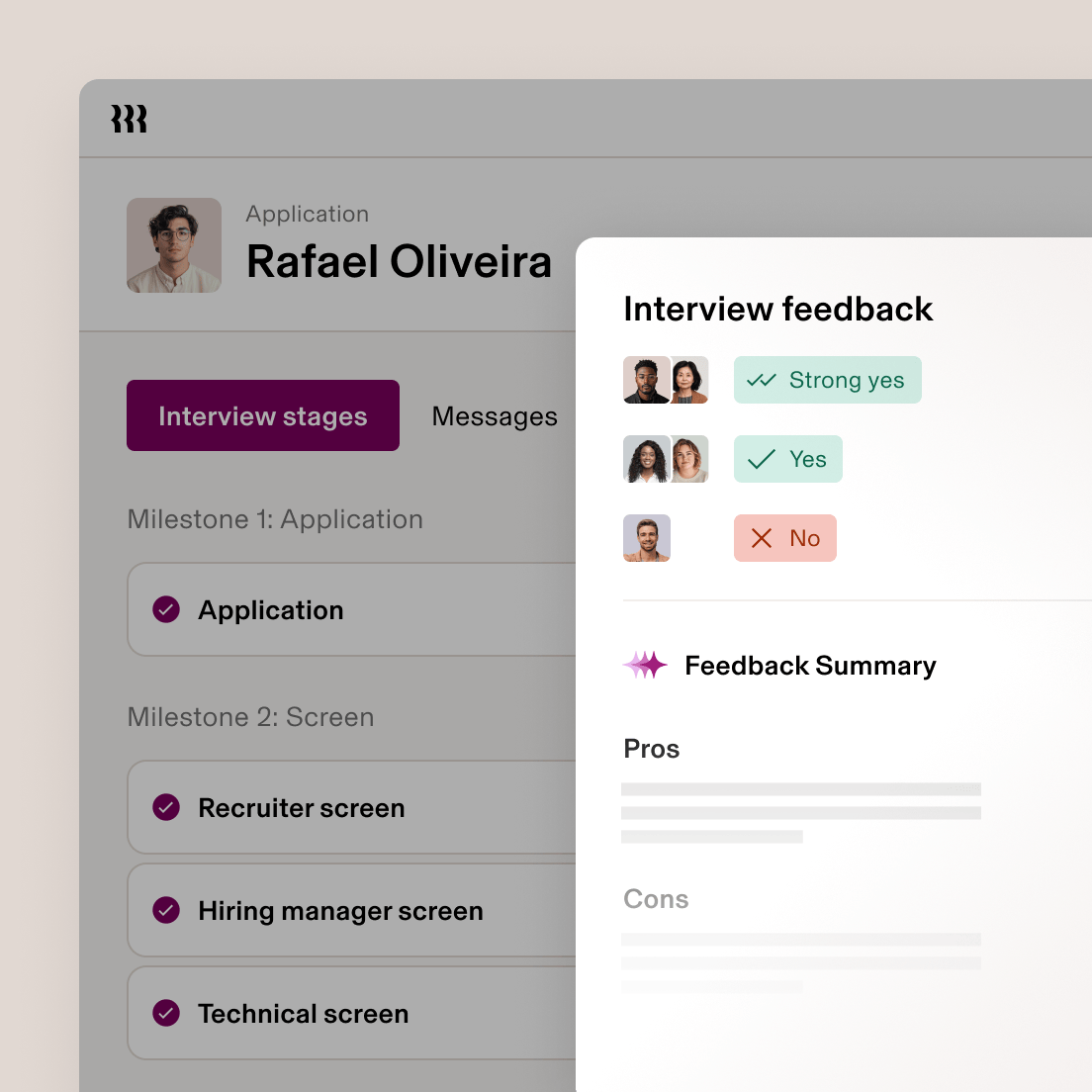Open the Interview stages tab

[x=262, y=415]
